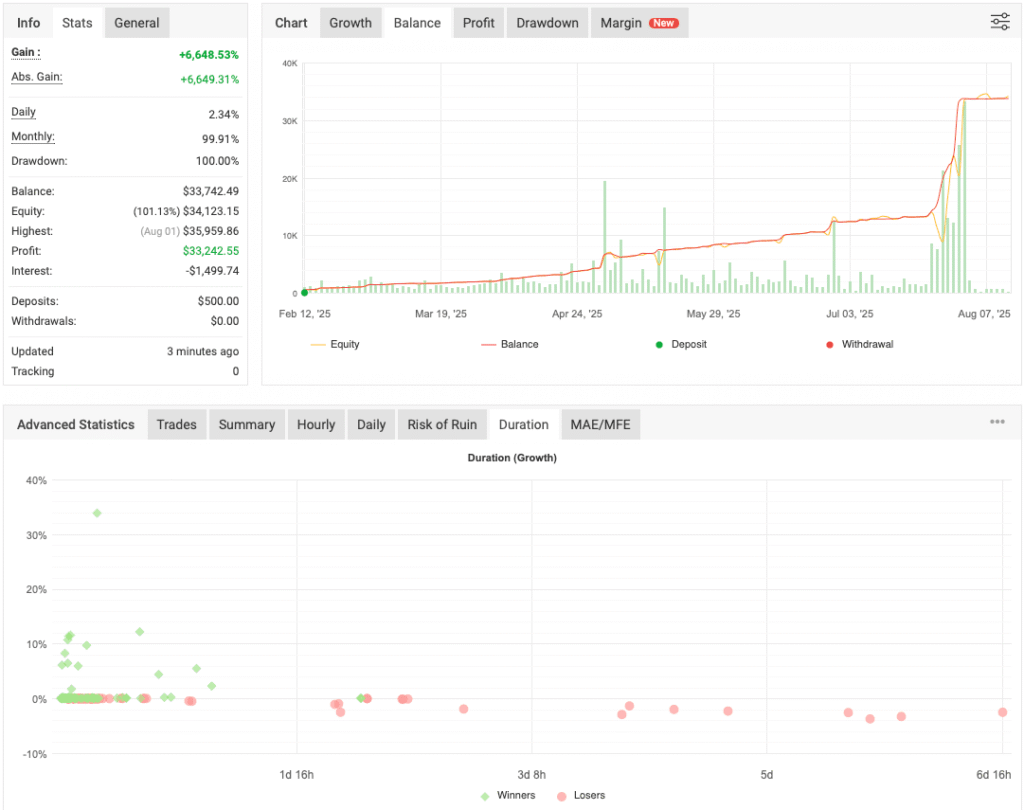Viewport: 1024px width, 810px height.
Task: Click the green Deposit legend dot
Action: coord(659,344)
